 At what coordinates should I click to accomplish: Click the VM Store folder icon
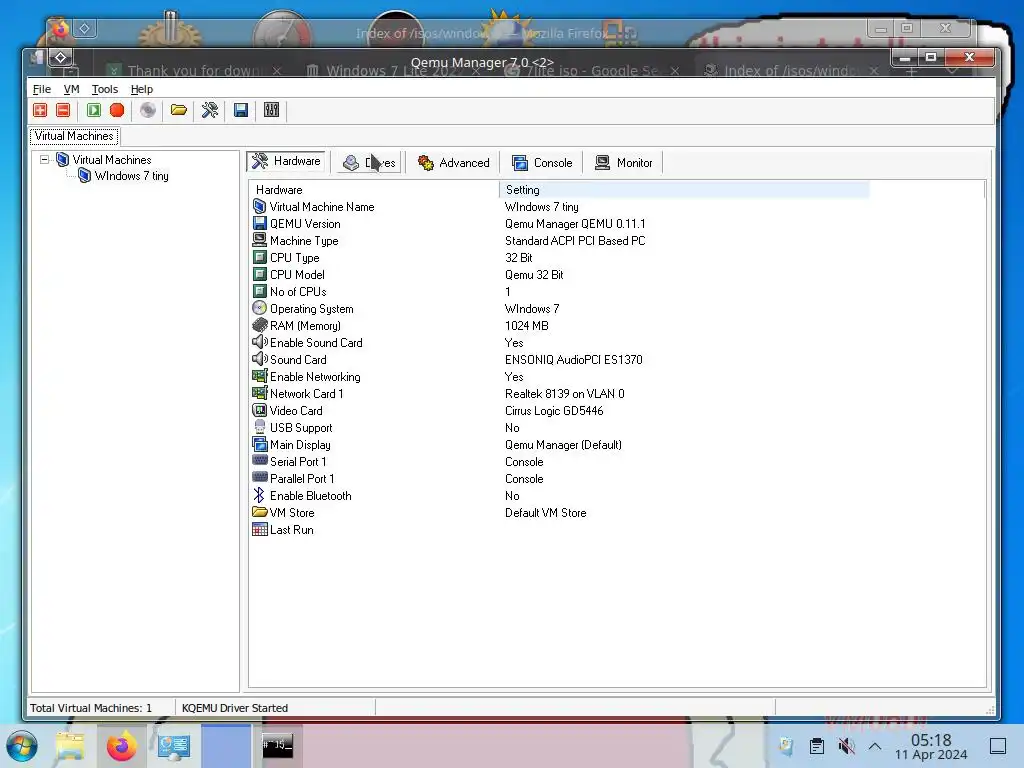pyautogui.click(x=259, y=512)
